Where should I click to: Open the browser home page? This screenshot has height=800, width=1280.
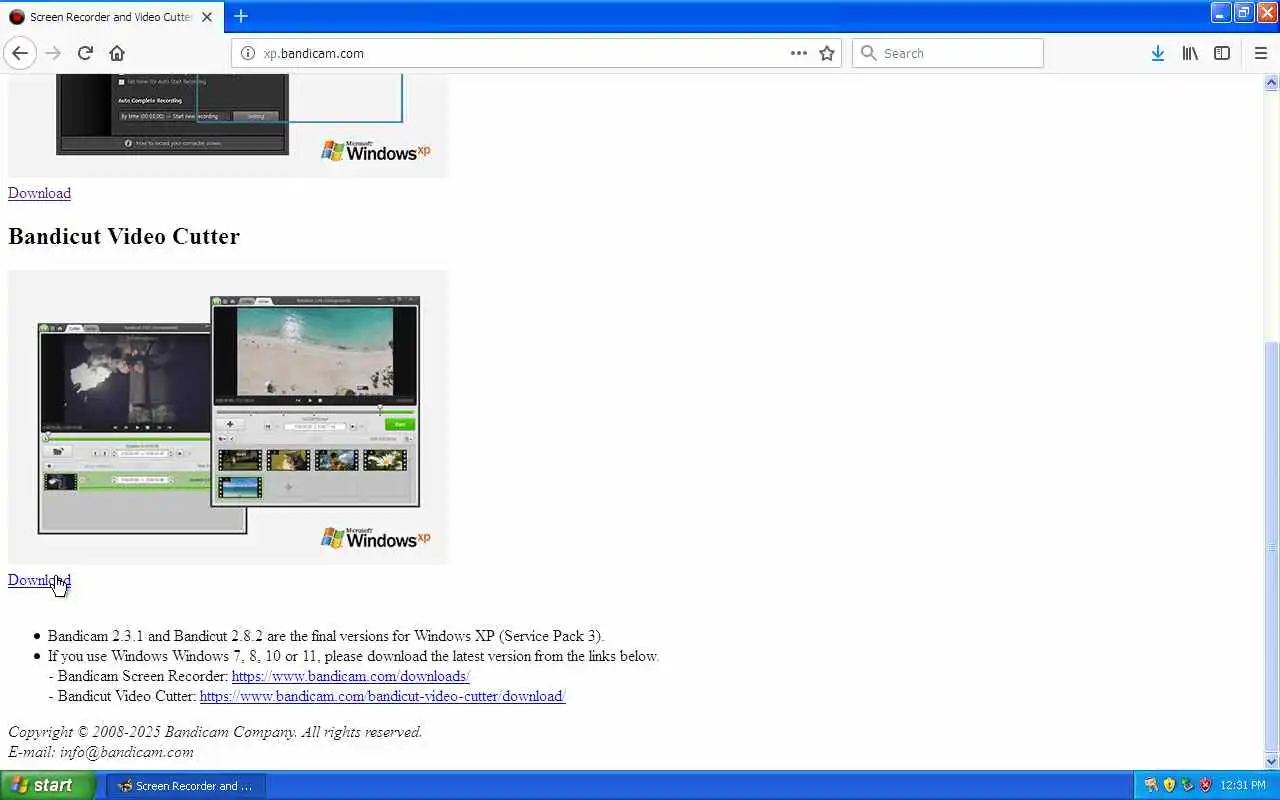click(117, 53)
